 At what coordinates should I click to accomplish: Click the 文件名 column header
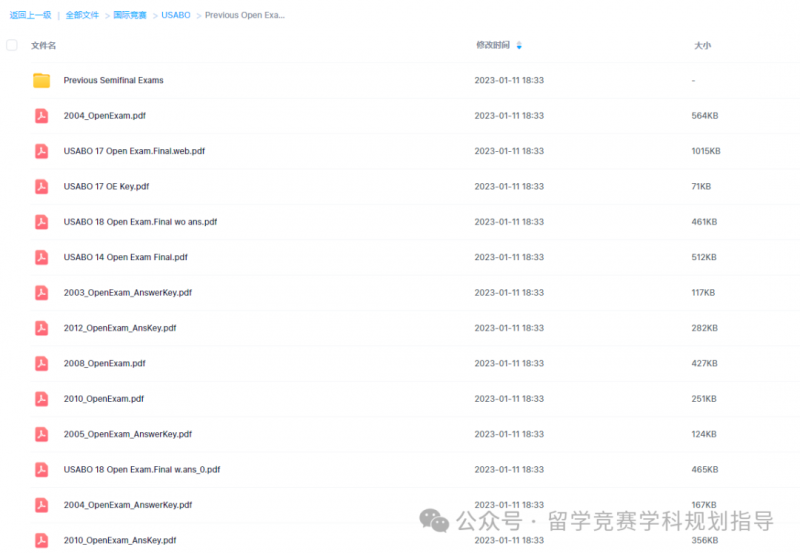[x=43, y=45]
